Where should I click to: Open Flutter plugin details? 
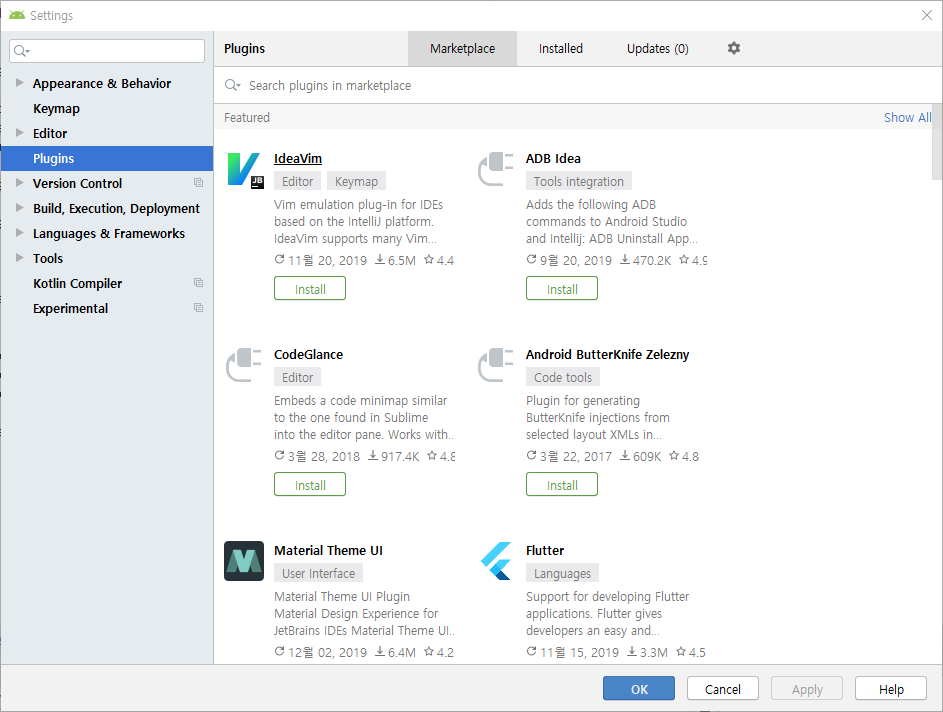[x=545, y=551]
